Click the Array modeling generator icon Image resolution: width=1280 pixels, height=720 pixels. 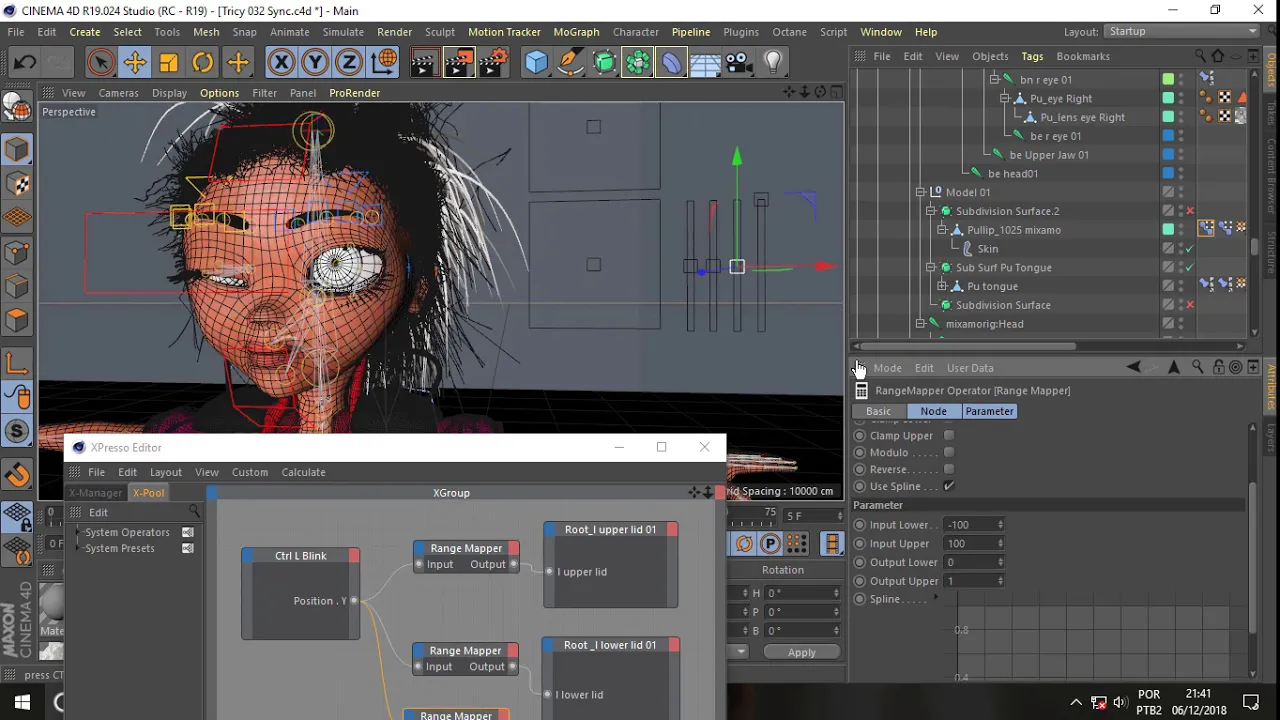pyautogui.click(x=637, y=63)
